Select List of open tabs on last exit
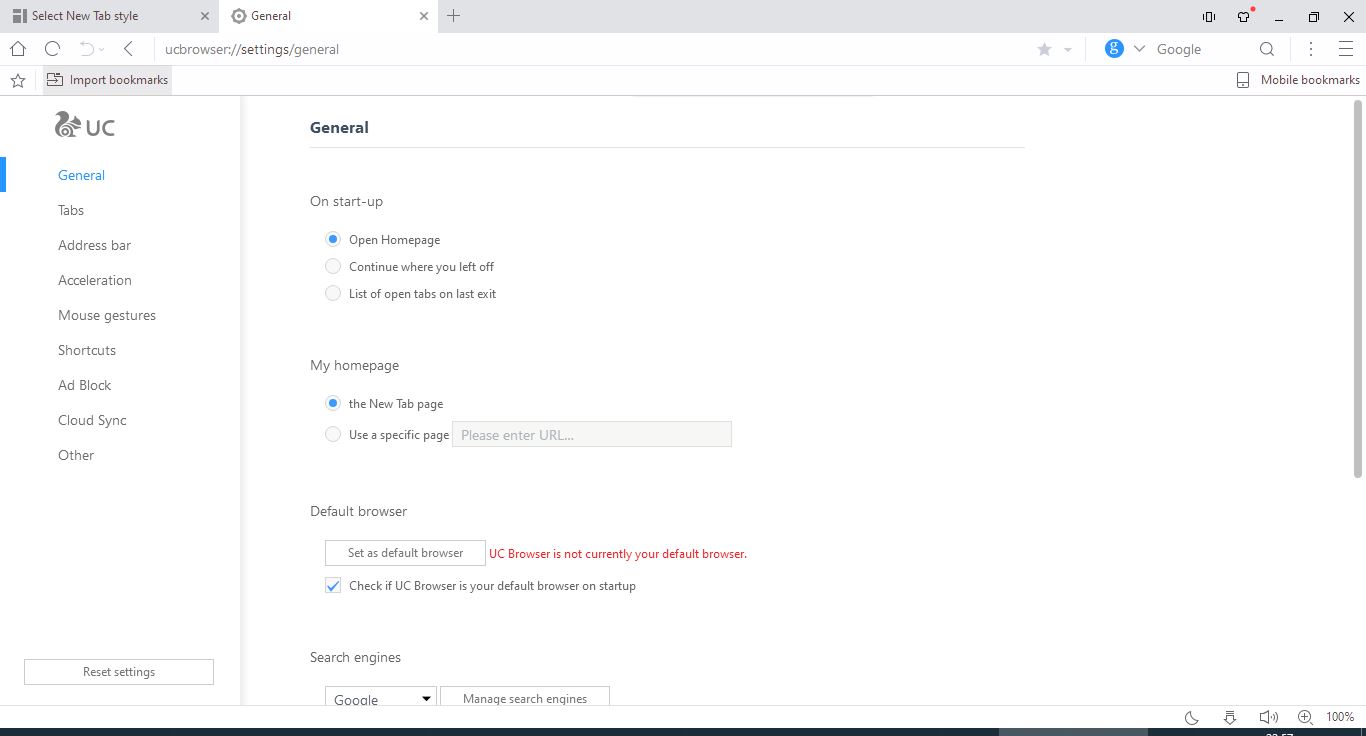The image size is (1366, 736). (333, 294)
